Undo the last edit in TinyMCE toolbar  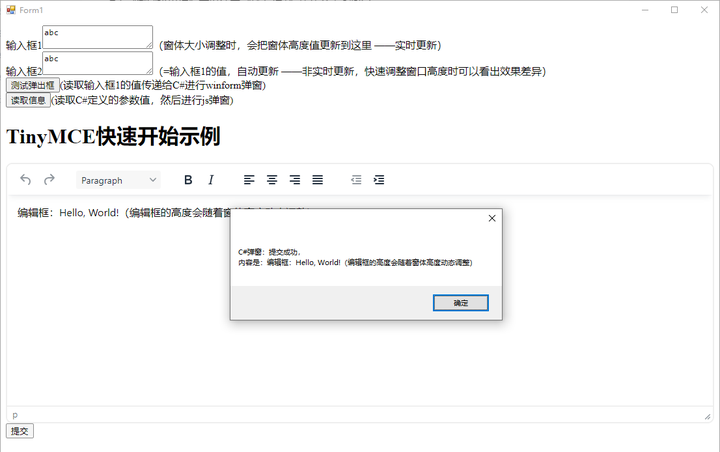click(x=26, y=180)
